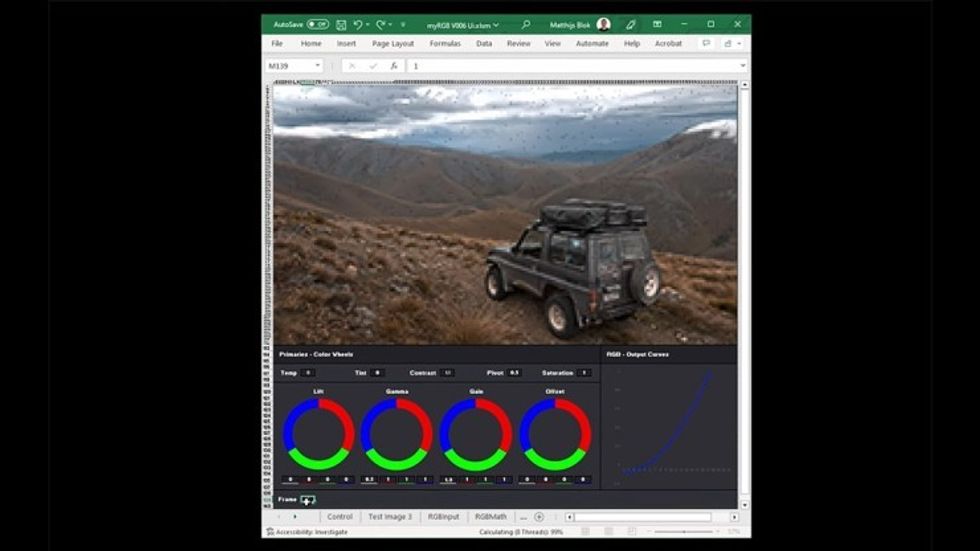Open the Share dropdown arrow
Image resolution: width=980 pixels, height=551 pixels.
[x=739, y=44]
